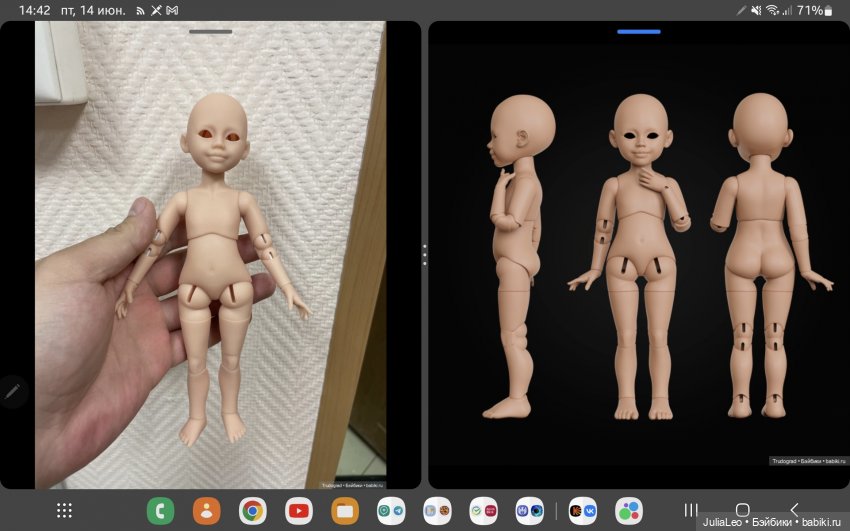Screen dimensions: 850x531
Task: Open the VK app pair shortcut
Action: point(582,510)
